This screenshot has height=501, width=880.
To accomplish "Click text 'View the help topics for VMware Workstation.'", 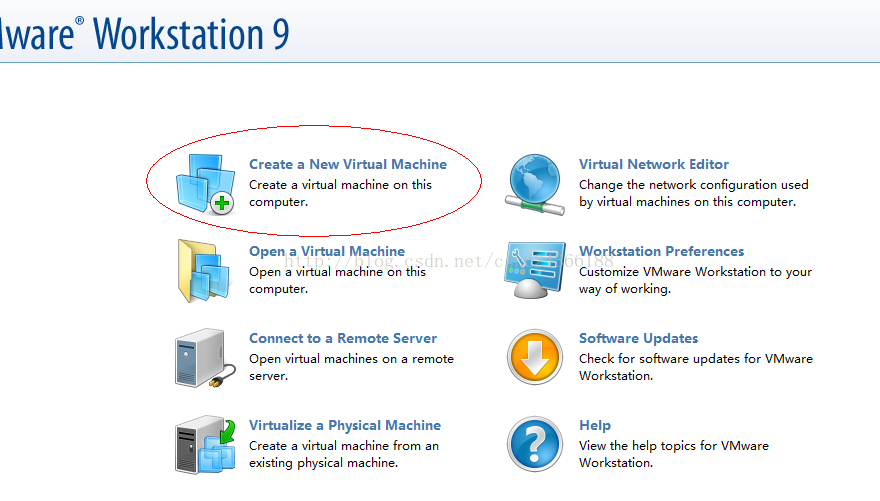I will (x=674, y=454).
